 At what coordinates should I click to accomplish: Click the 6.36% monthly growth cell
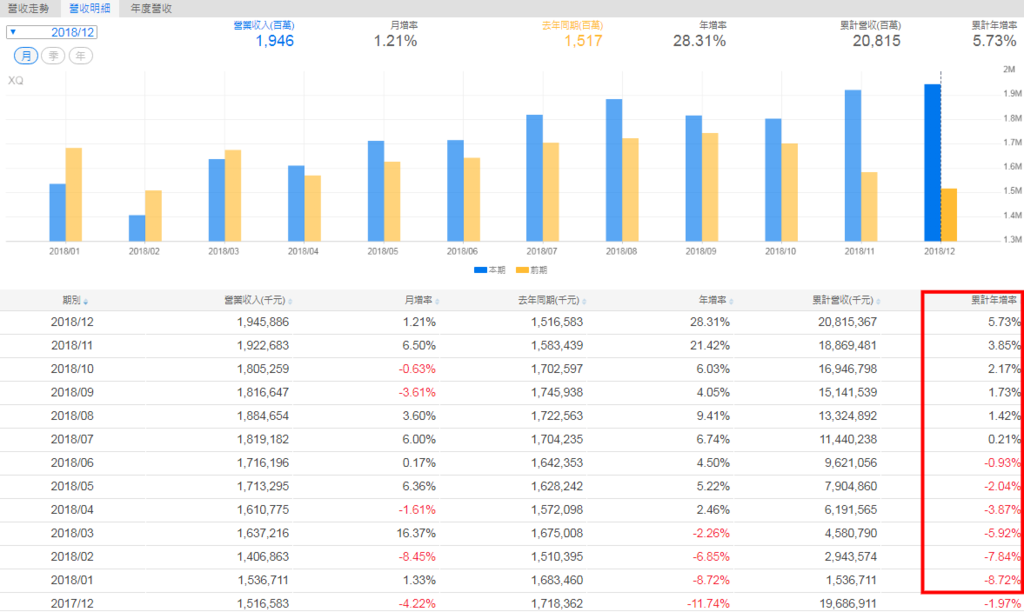pos(419,487)
